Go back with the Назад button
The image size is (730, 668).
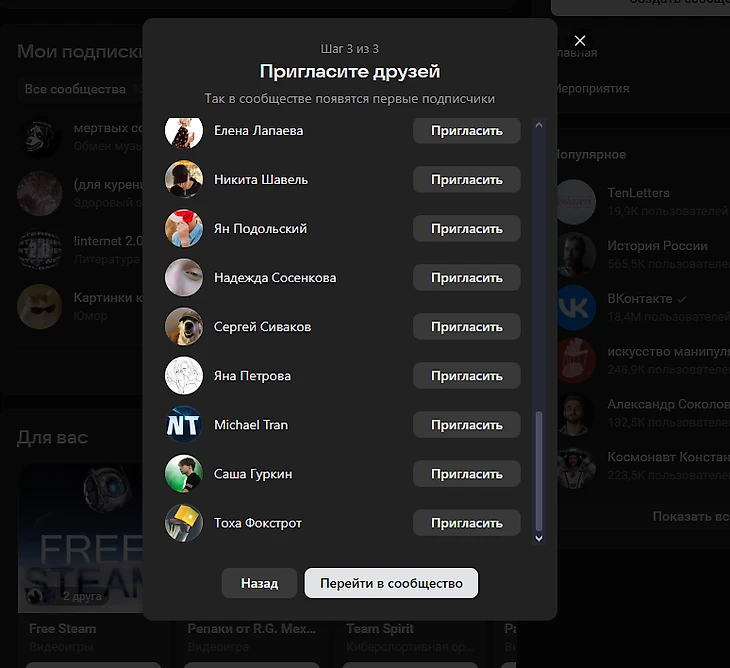(259, 583)
